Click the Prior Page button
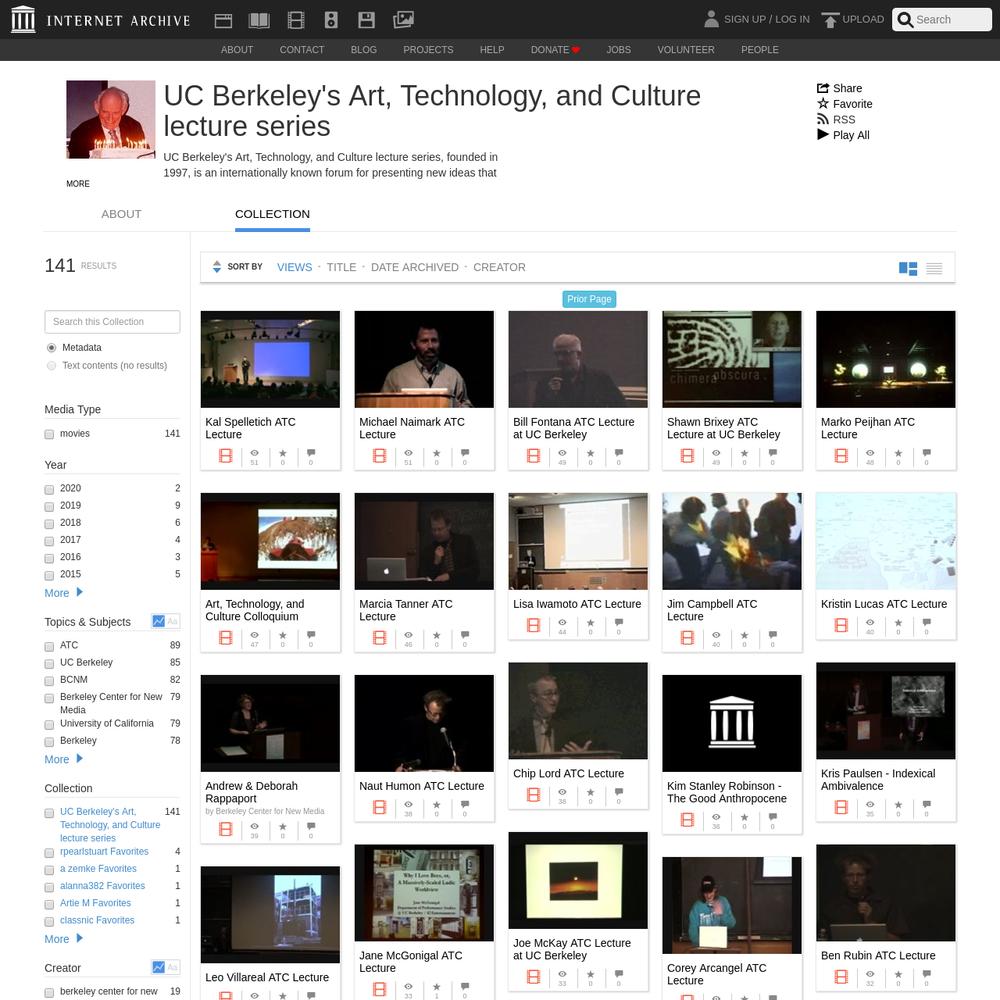Image resolution: width=1000 pixels, height=1000 pixels. point(589,299)
